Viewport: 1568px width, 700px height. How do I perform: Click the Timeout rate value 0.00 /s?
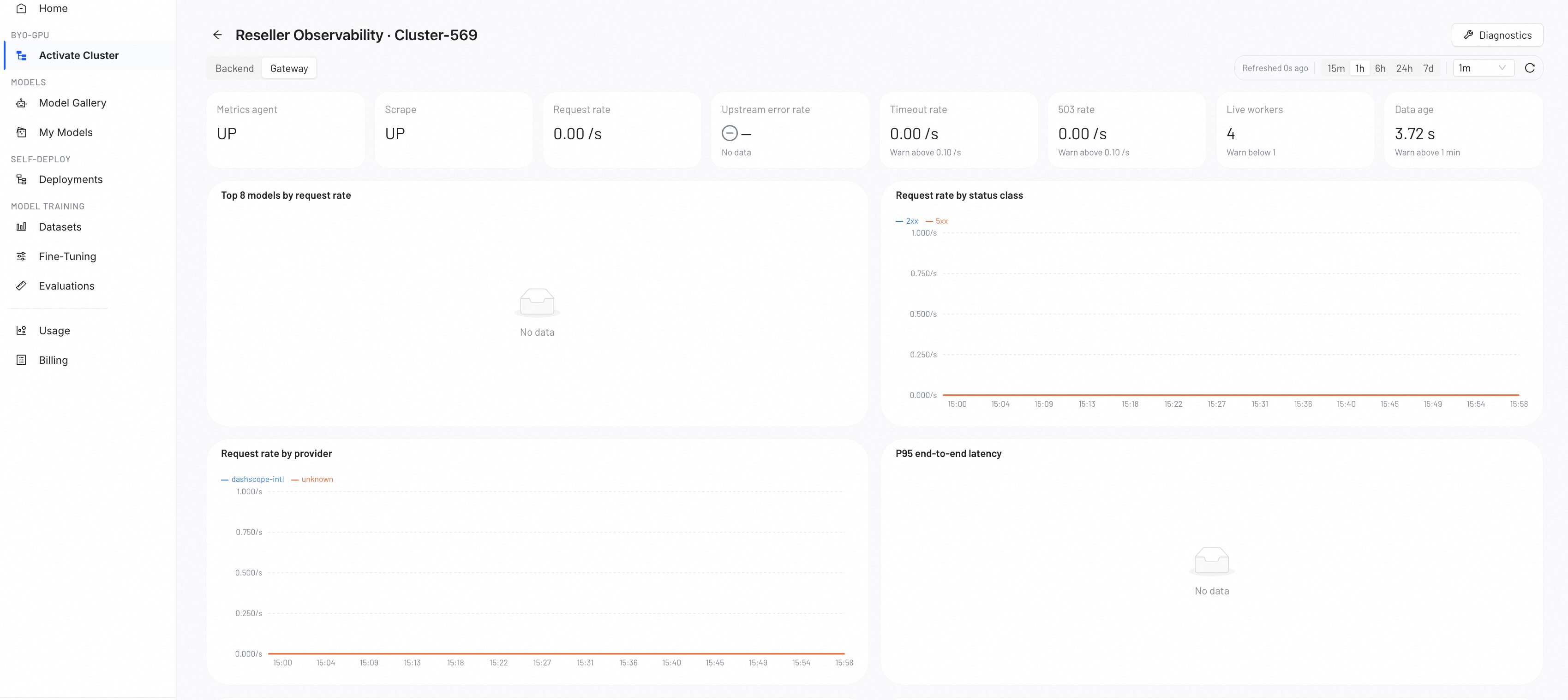click(914, 134)
